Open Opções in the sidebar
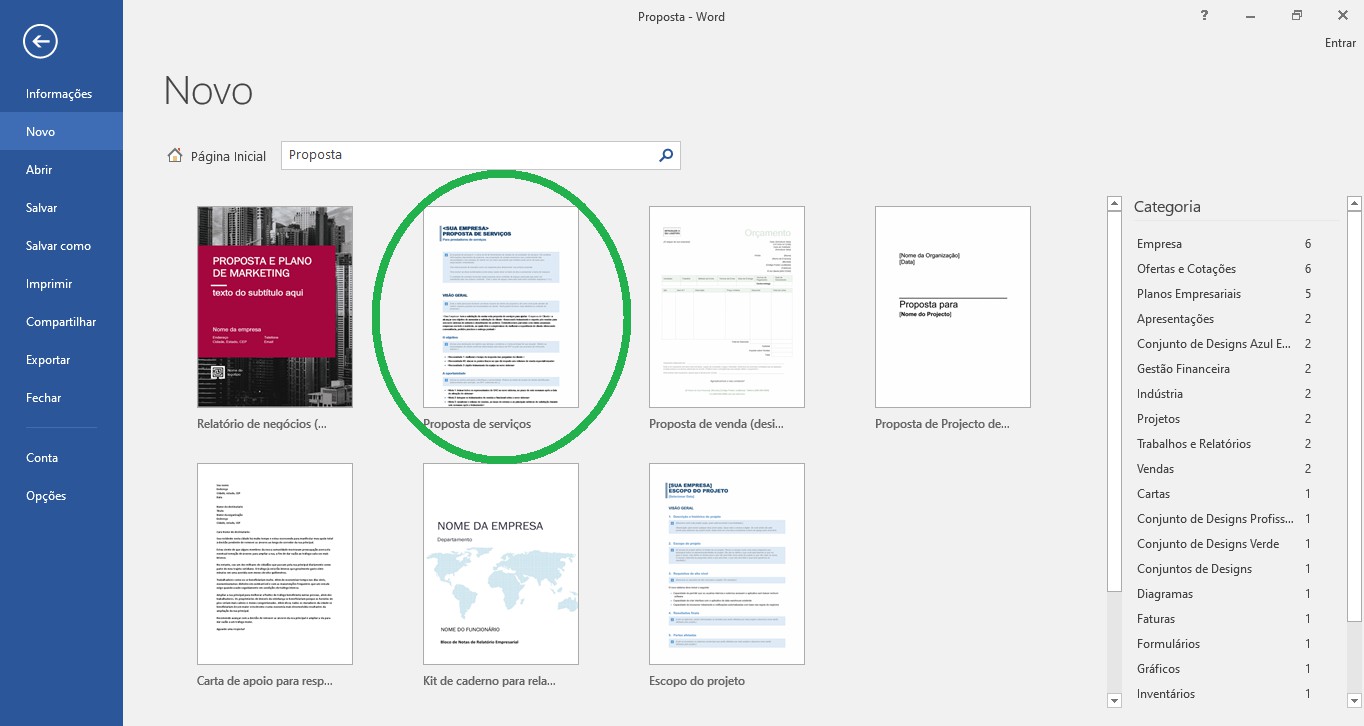Image resolution: width=1364 pixels, height=726 pixels. click(61, 496)
